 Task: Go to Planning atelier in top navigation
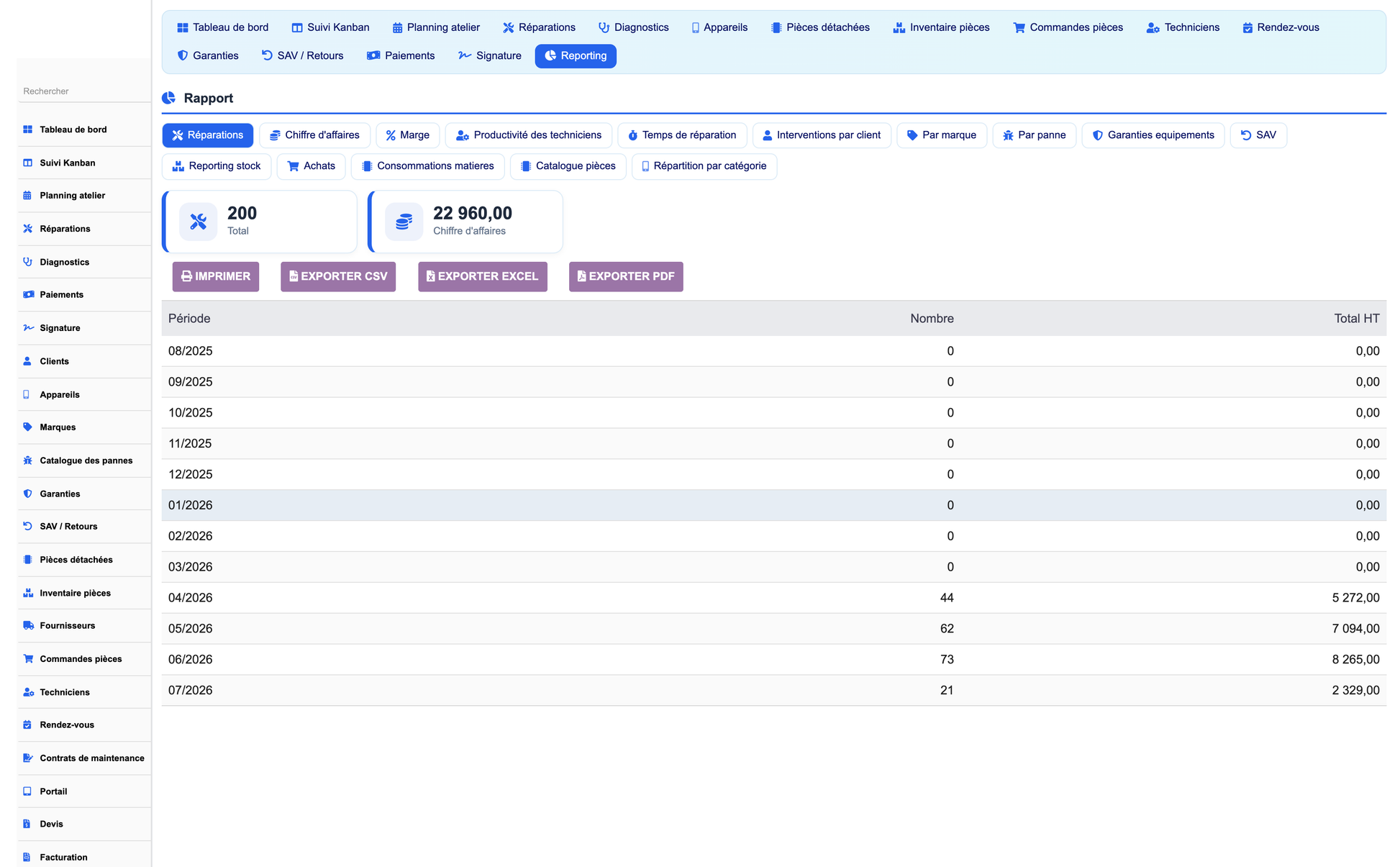pos(436,27)
